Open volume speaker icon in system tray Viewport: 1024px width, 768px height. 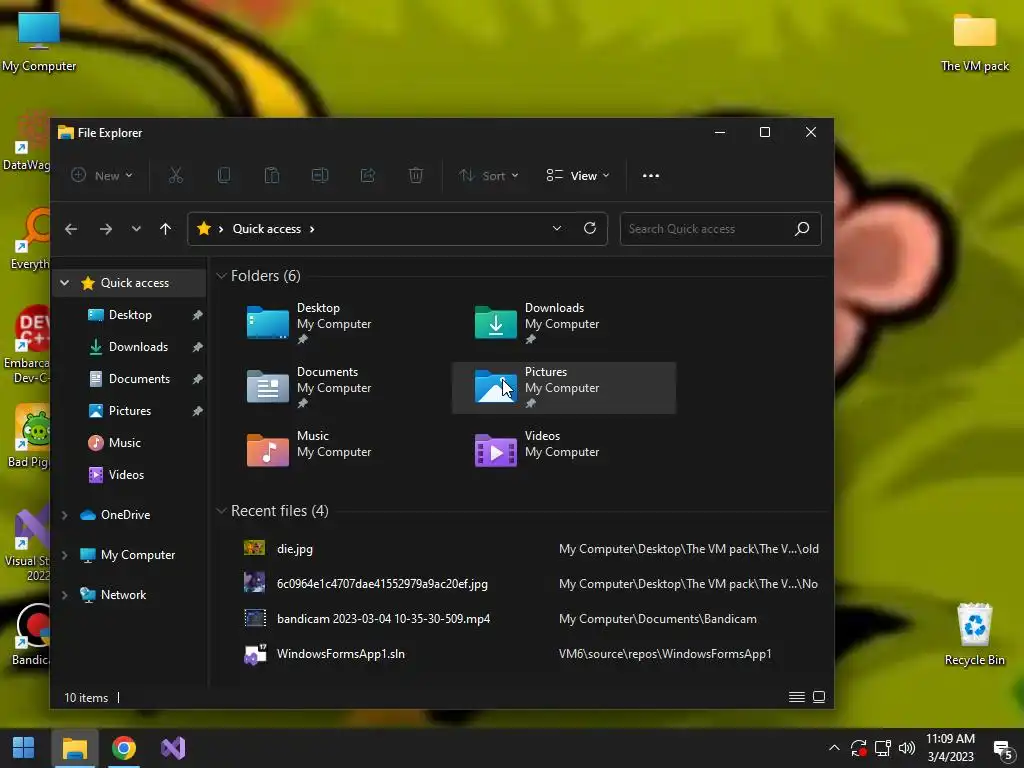(x=906, y=748)
